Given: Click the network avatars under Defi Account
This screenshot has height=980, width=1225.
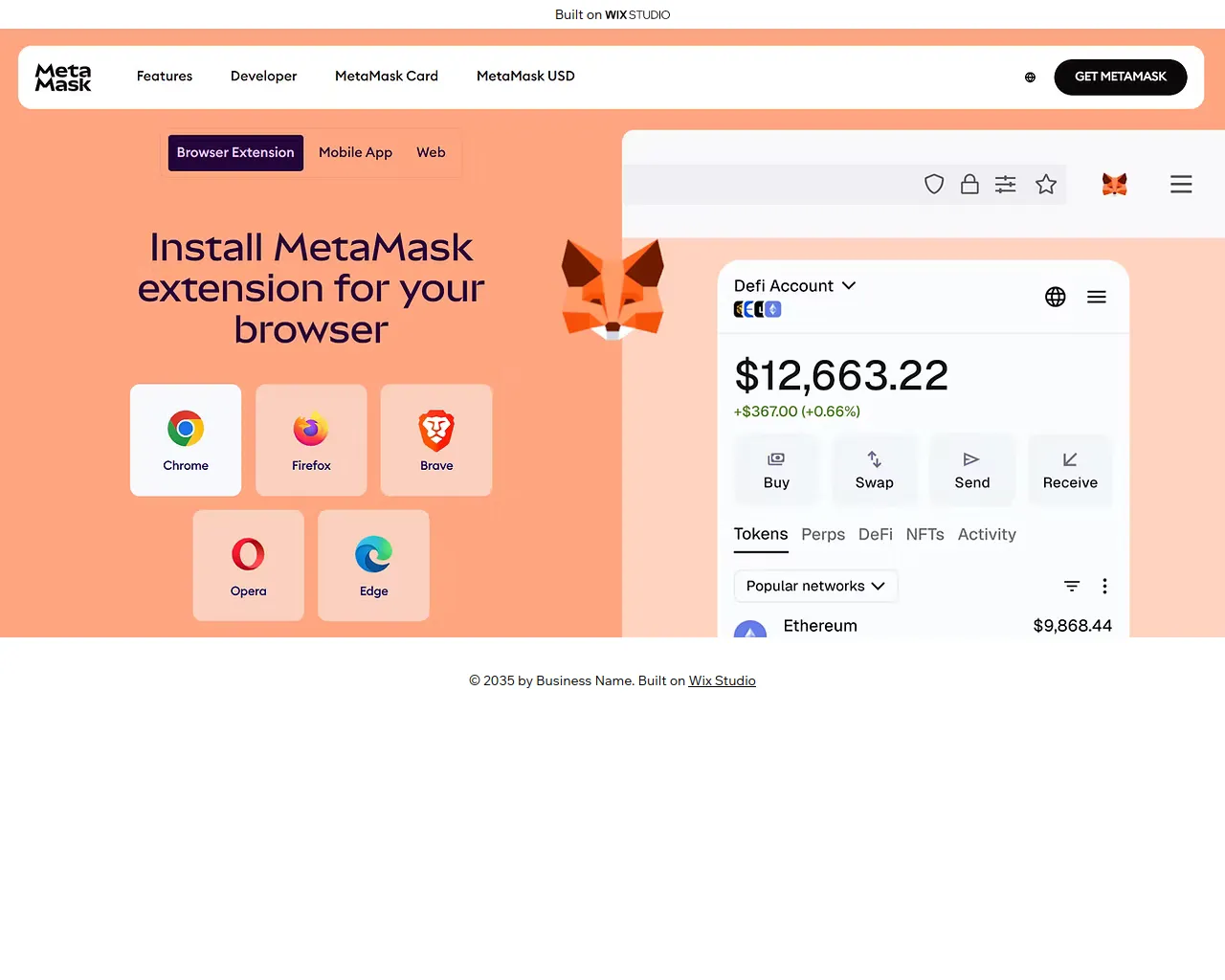Looking at the screenshot, I should 758,309.
